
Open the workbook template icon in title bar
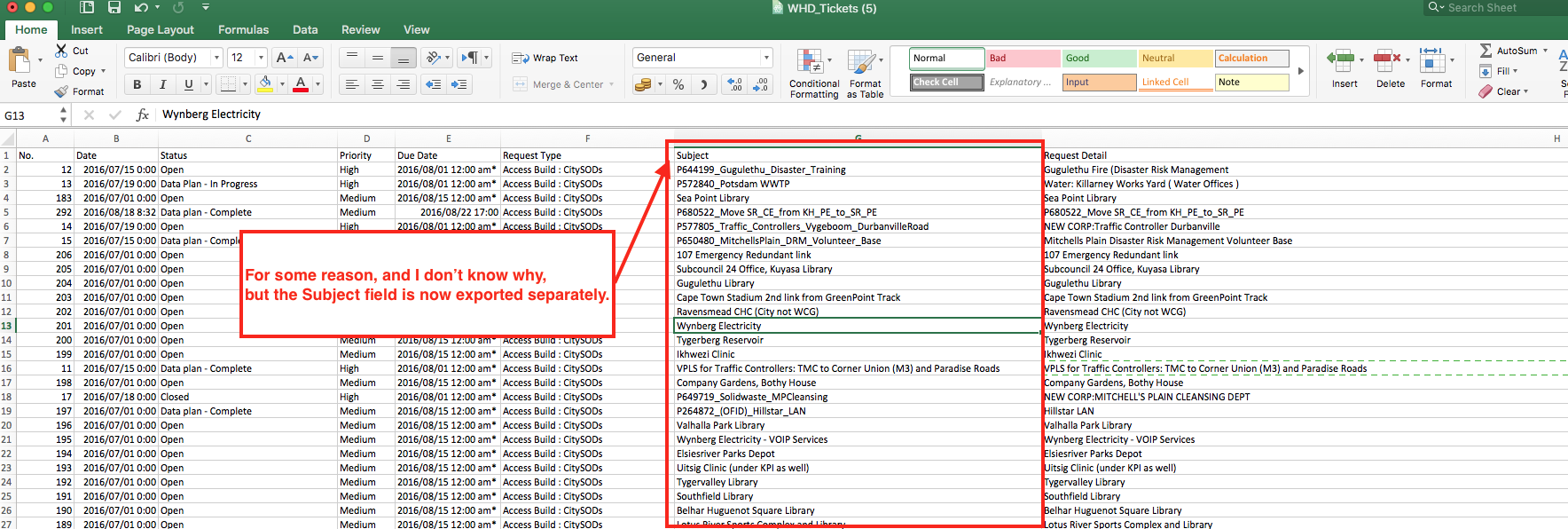[87, 8]
